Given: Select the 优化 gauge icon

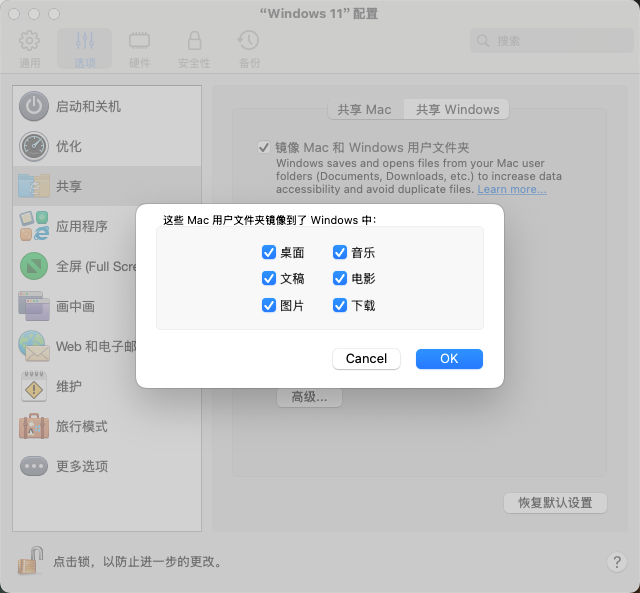Looking at the screenshot, I should coord(34,146).
